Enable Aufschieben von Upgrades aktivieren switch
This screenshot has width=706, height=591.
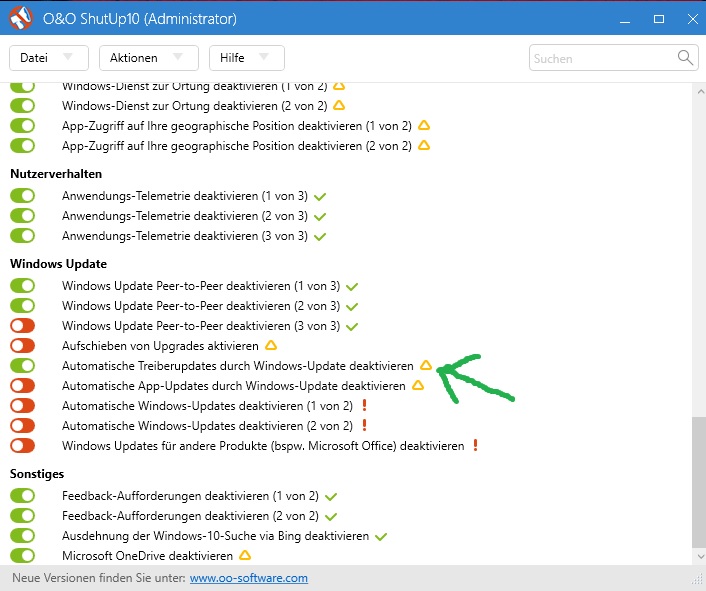tap(23, 346)
